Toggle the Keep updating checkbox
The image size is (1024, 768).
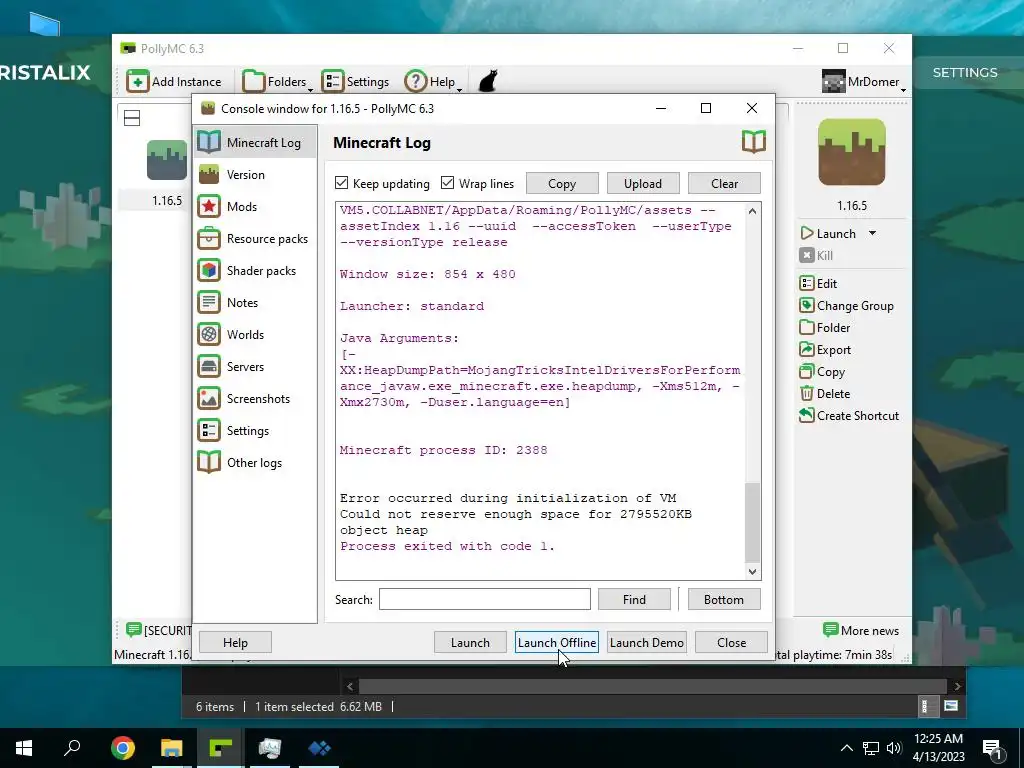click(x=342, y=183)
